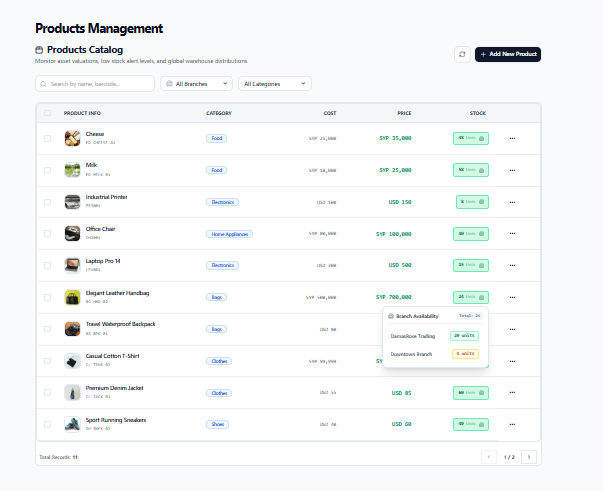The height and width of the screenshot is (491, 603).
Task: Click the Products Catalog box icon
Action: coord(39,50)
